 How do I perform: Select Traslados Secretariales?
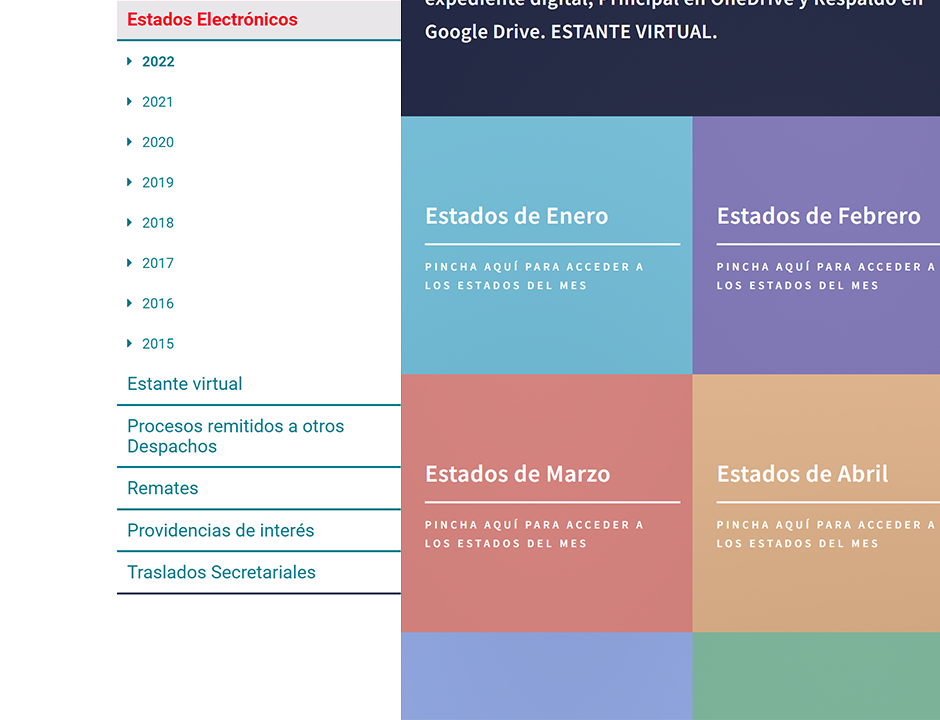pos(221,573)
